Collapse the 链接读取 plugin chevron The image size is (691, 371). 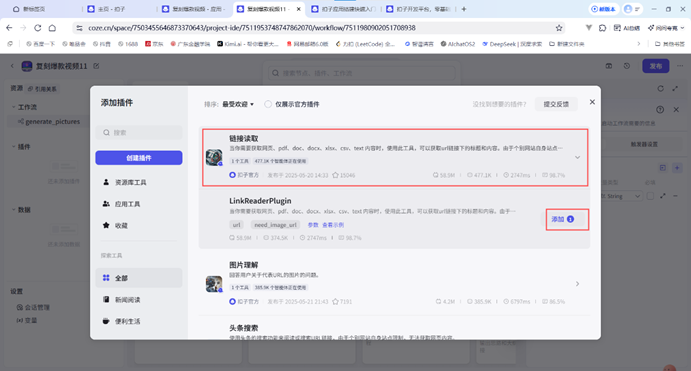coord(577,157)
